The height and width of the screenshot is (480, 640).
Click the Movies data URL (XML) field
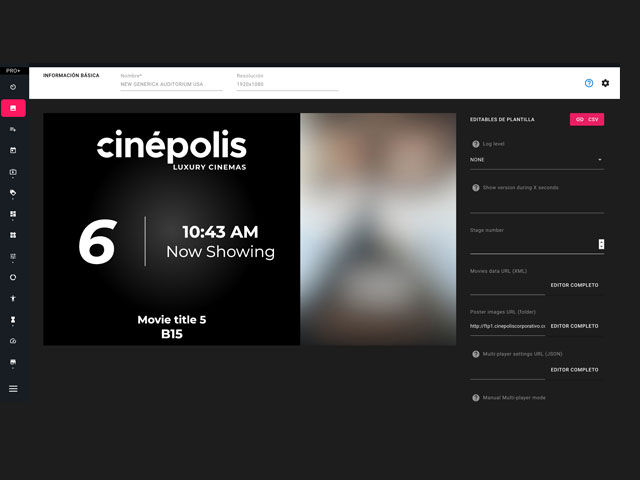coord(507,286)
